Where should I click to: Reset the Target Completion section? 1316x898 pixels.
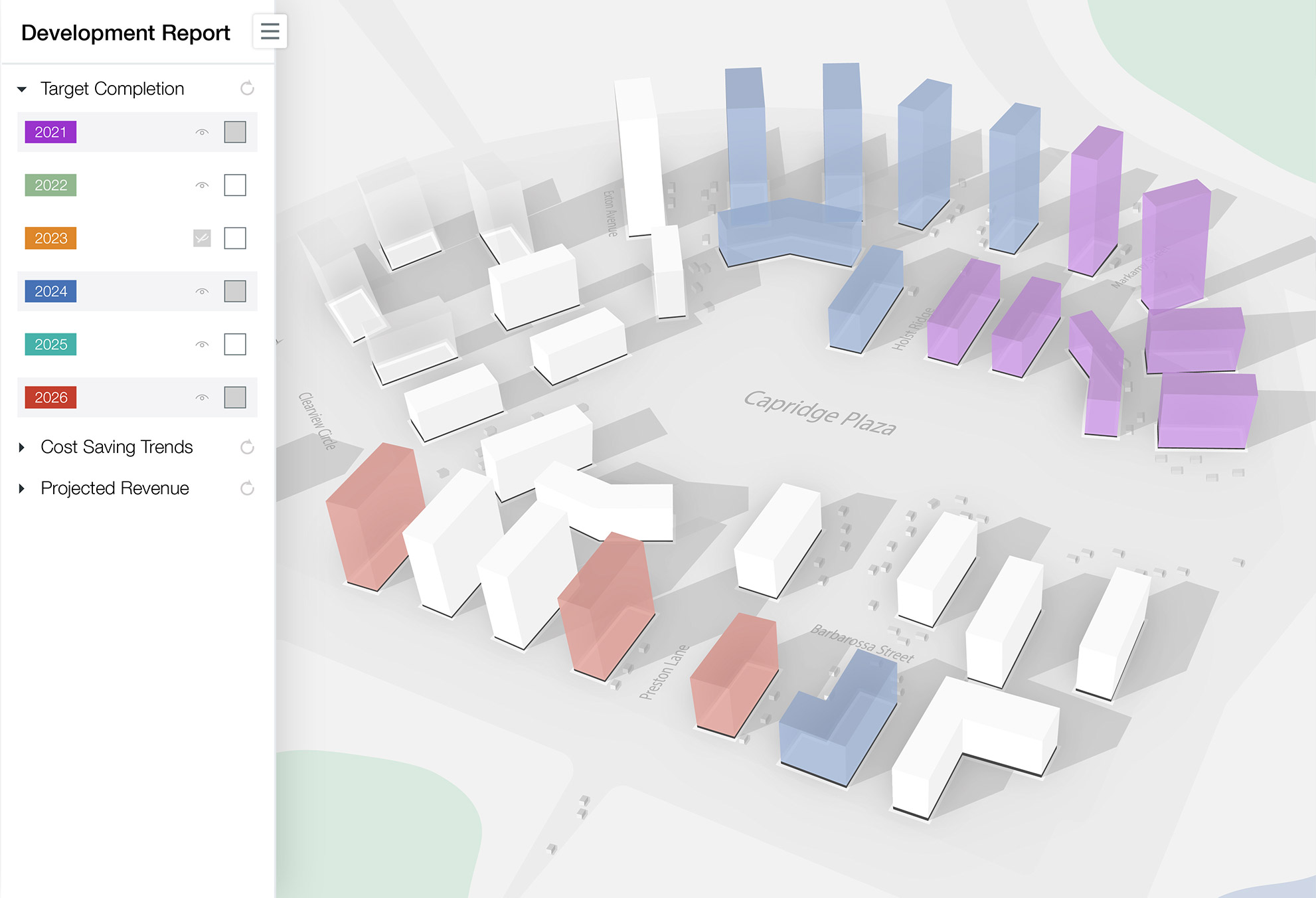247,88
